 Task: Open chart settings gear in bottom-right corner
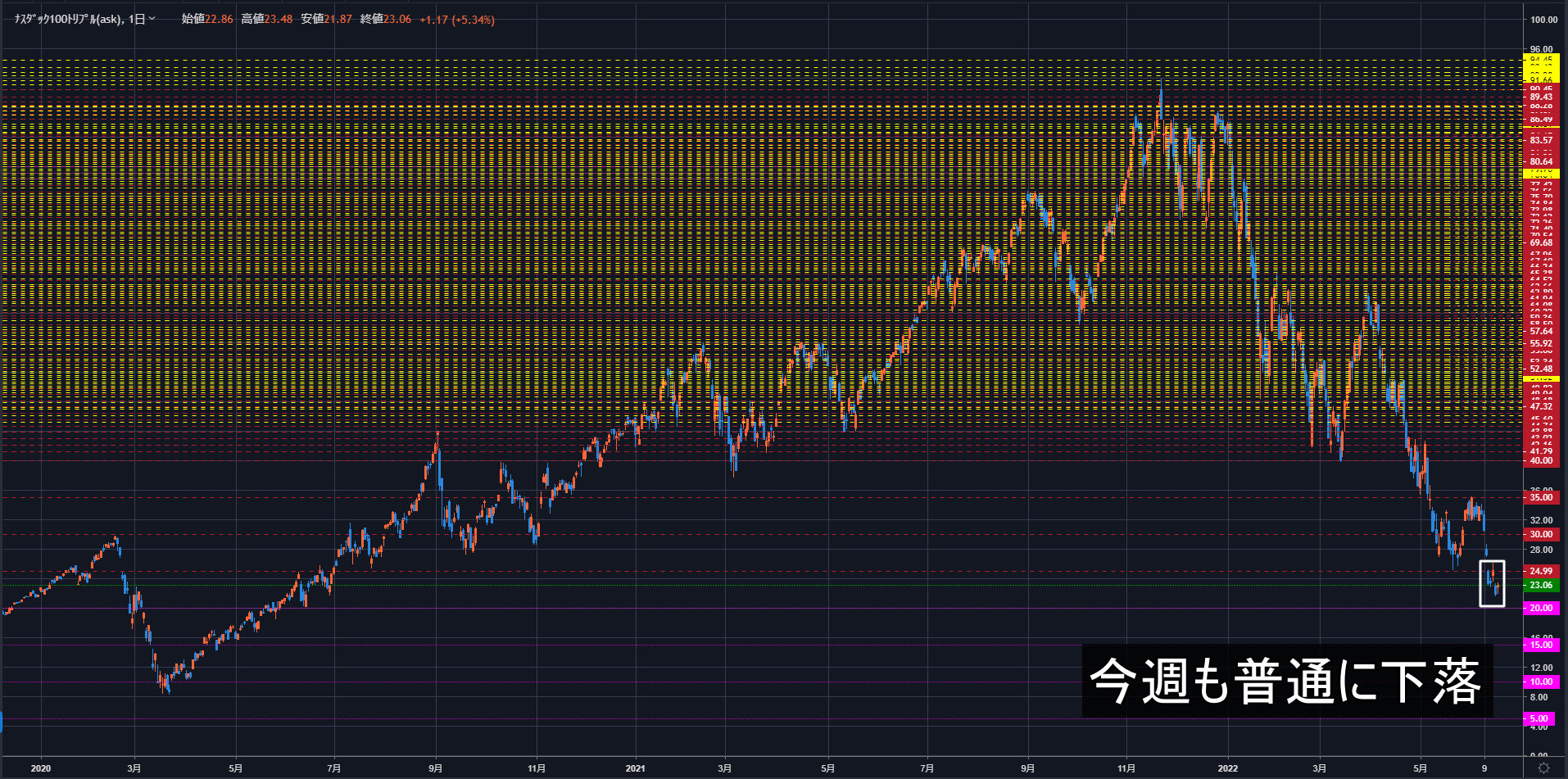[x=1544, y=768]
